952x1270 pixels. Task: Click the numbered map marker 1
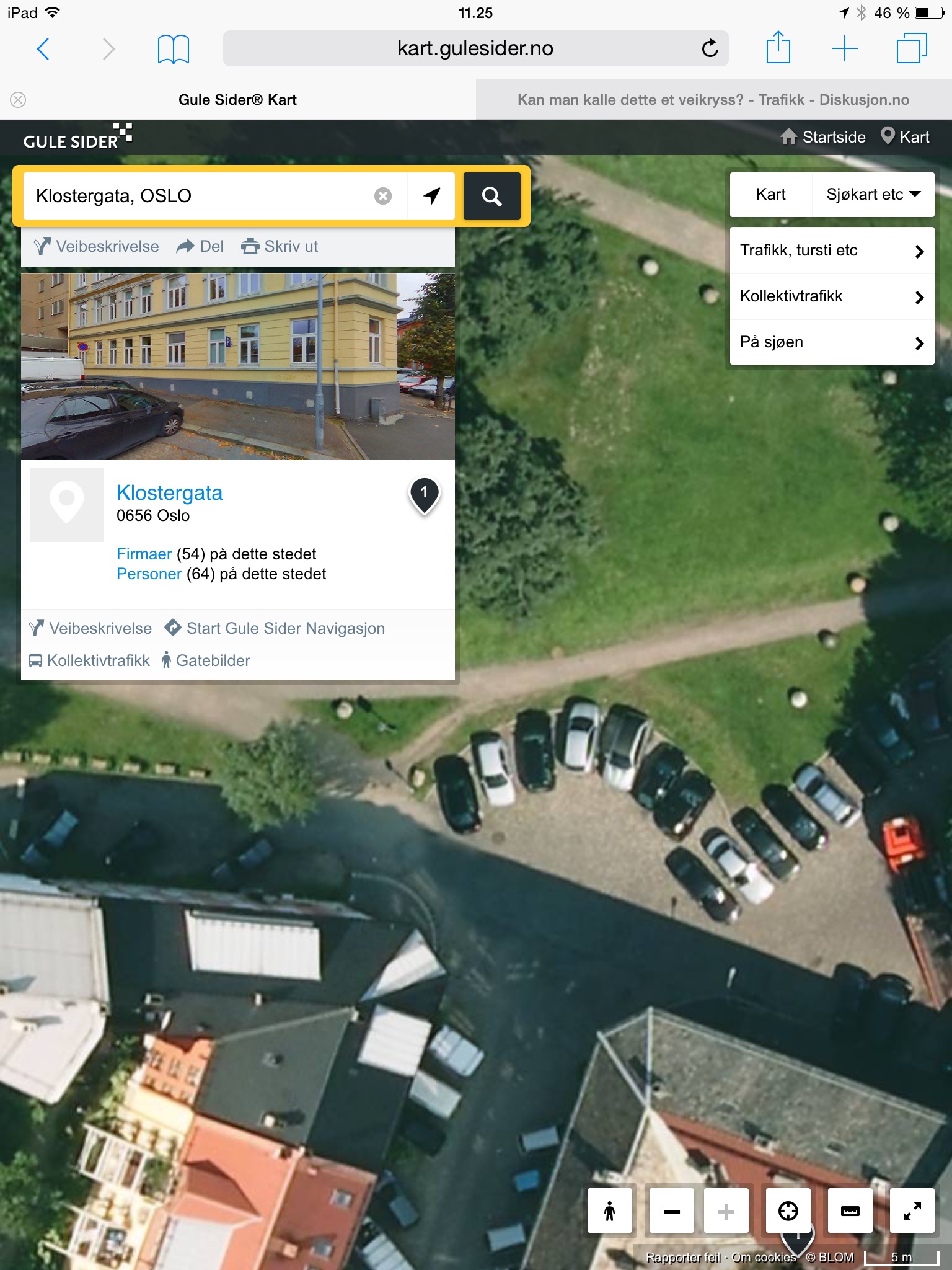point(425,495)
